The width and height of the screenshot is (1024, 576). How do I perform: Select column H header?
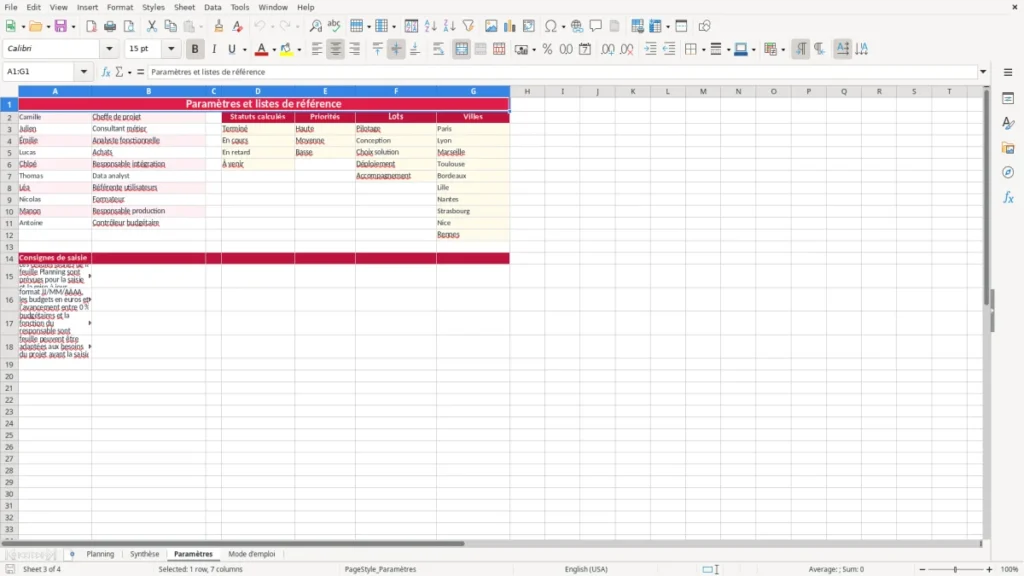click(x=527, y=91)
